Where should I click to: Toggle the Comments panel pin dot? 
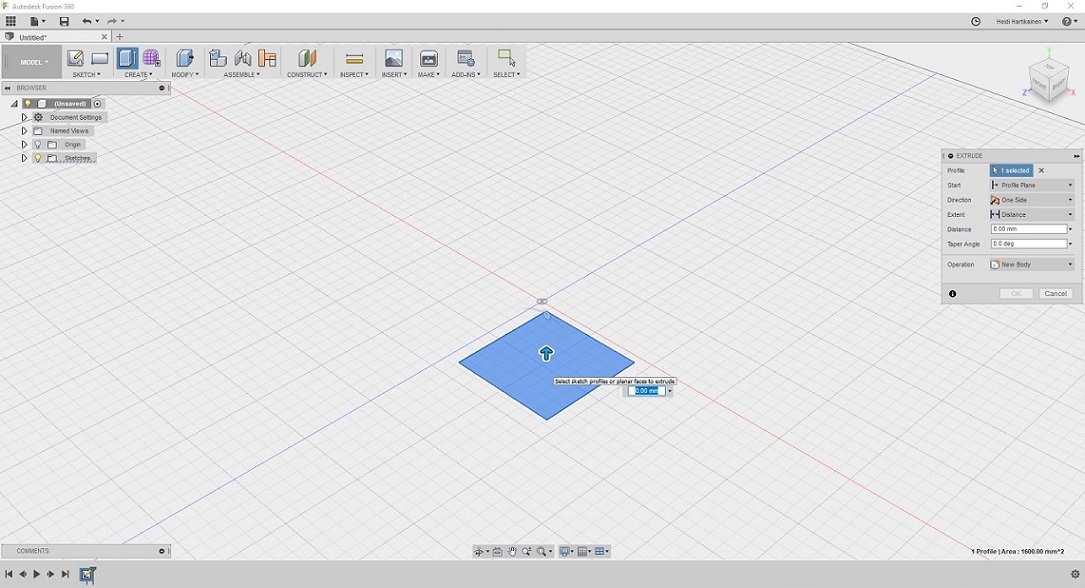coord(162,551)
